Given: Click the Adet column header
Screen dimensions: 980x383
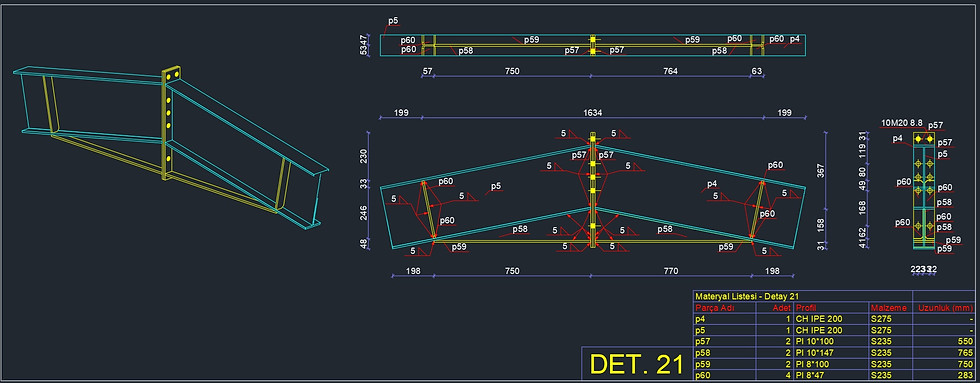Looking at the screenshot, I should coord(782,307).
